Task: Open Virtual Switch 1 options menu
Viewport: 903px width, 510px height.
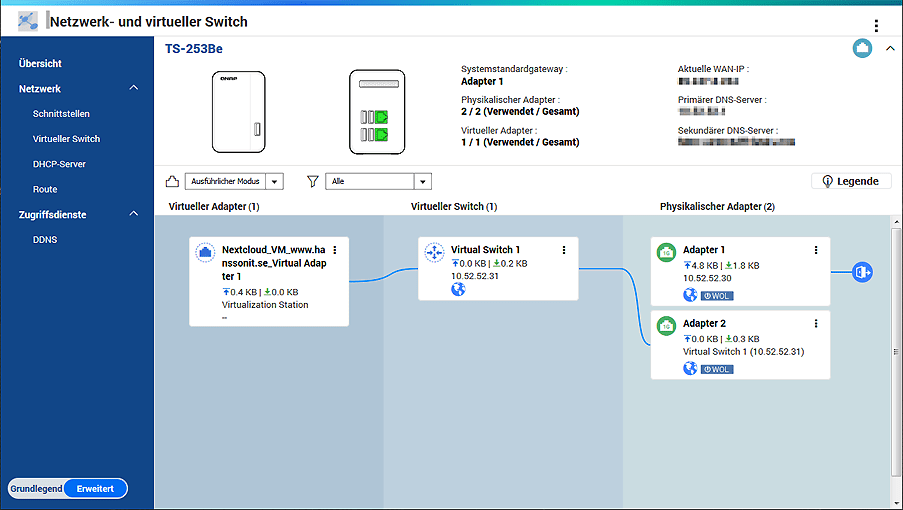Action: pyautogui.click(x=564, y=250)
